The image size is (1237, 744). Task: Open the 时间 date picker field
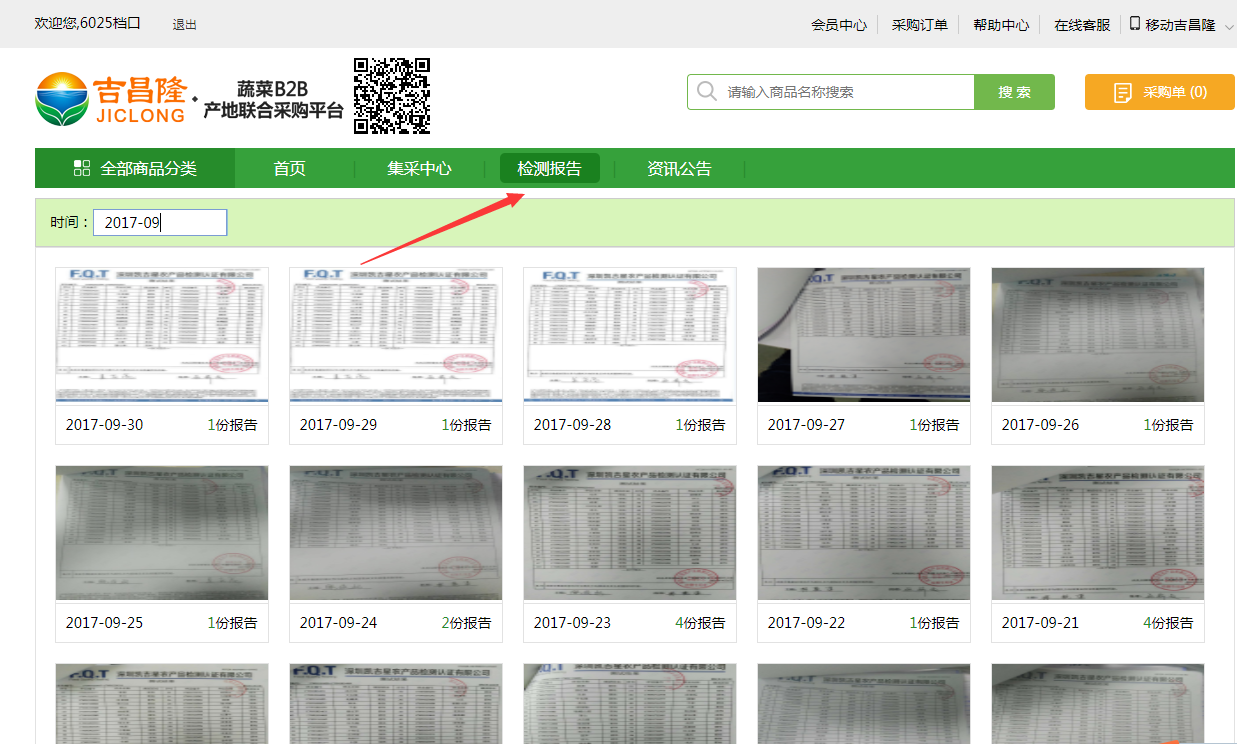coord(160,223)
